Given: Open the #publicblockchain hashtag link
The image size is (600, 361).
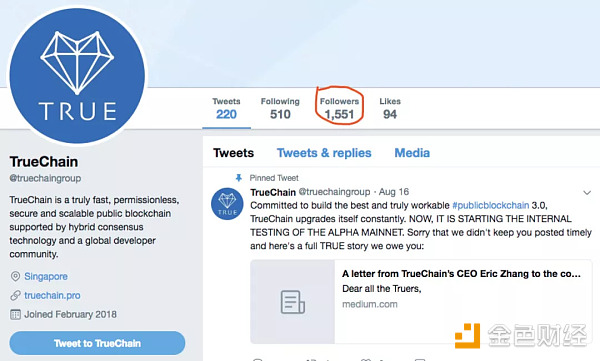Looking at the screenshot, I should [490, 206].
